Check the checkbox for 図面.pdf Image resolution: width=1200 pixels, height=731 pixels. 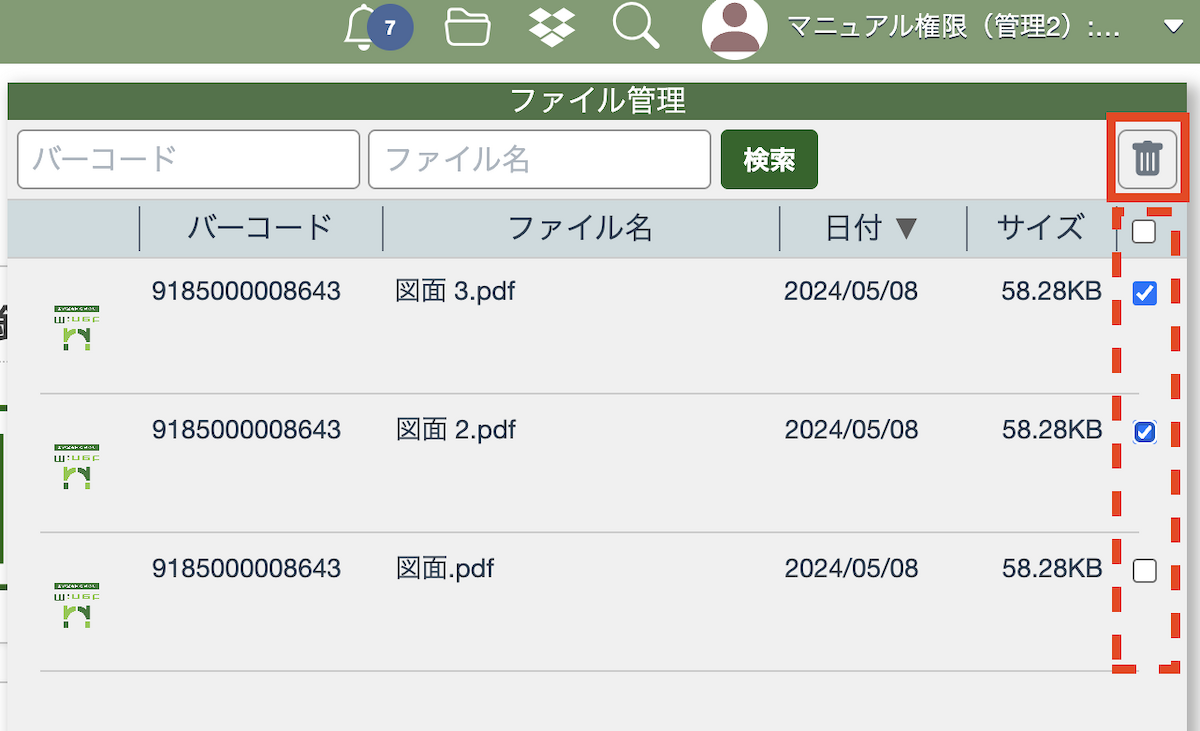pos(1145,571)
